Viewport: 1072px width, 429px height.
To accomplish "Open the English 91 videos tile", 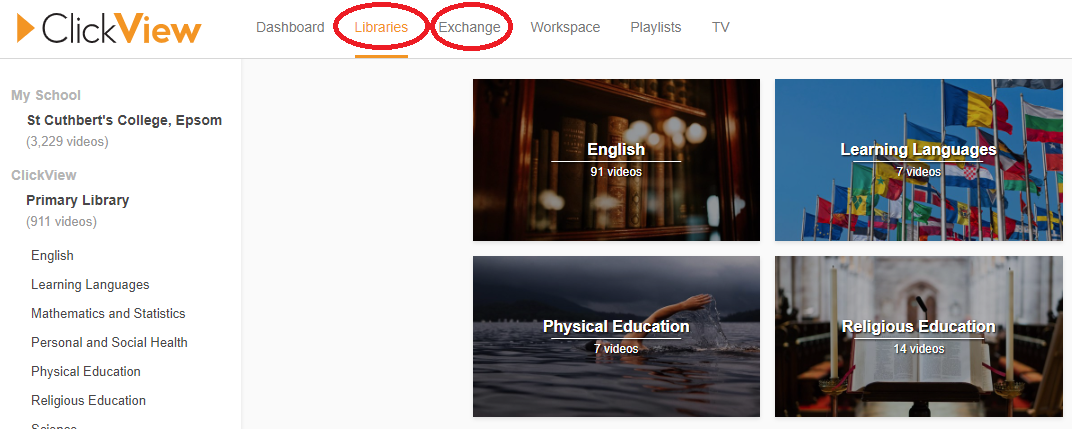I will tap(616, 160).
